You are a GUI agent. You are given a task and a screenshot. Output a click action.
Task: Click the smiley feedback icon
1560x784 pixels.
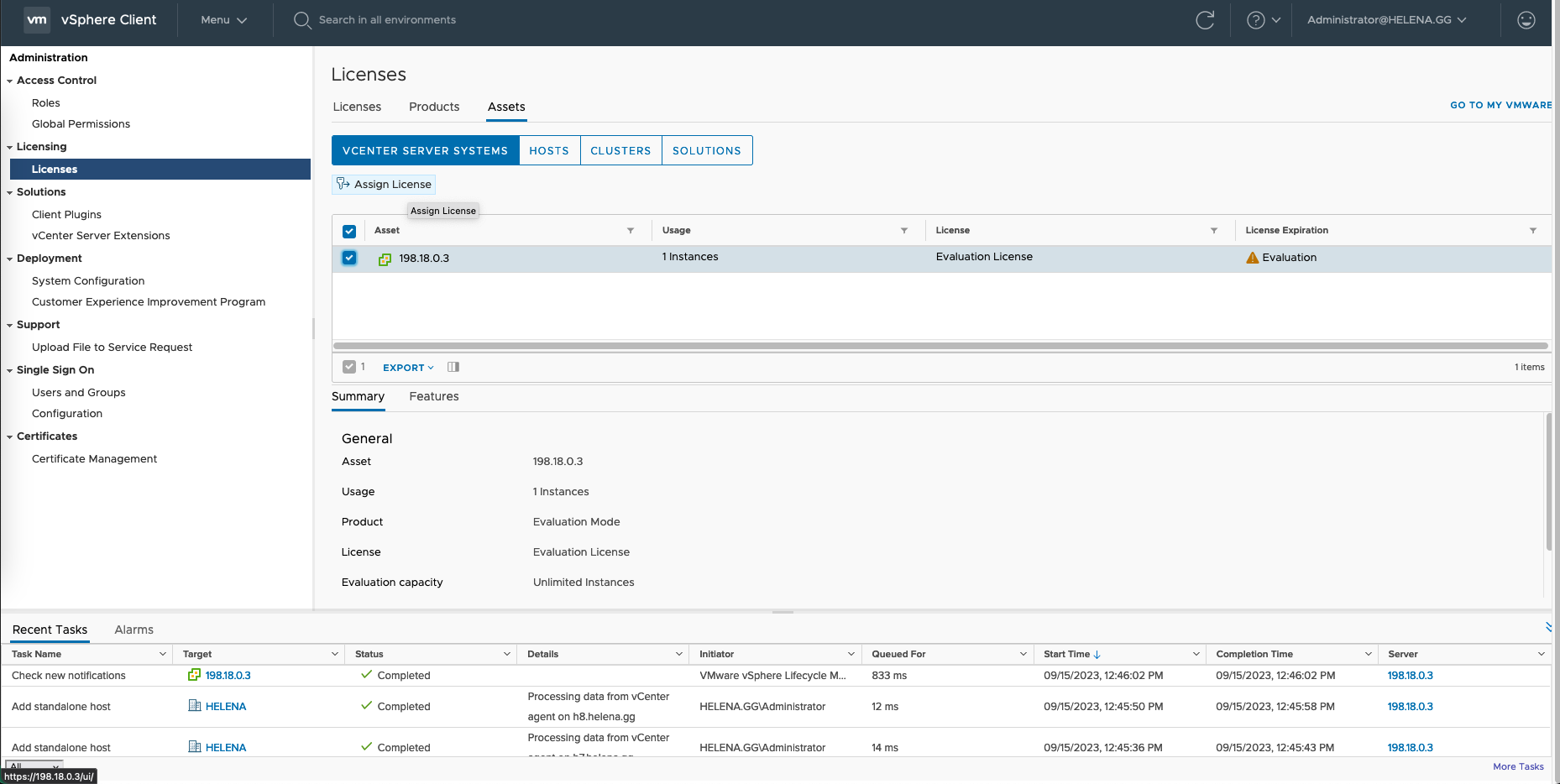[1526, 20]
